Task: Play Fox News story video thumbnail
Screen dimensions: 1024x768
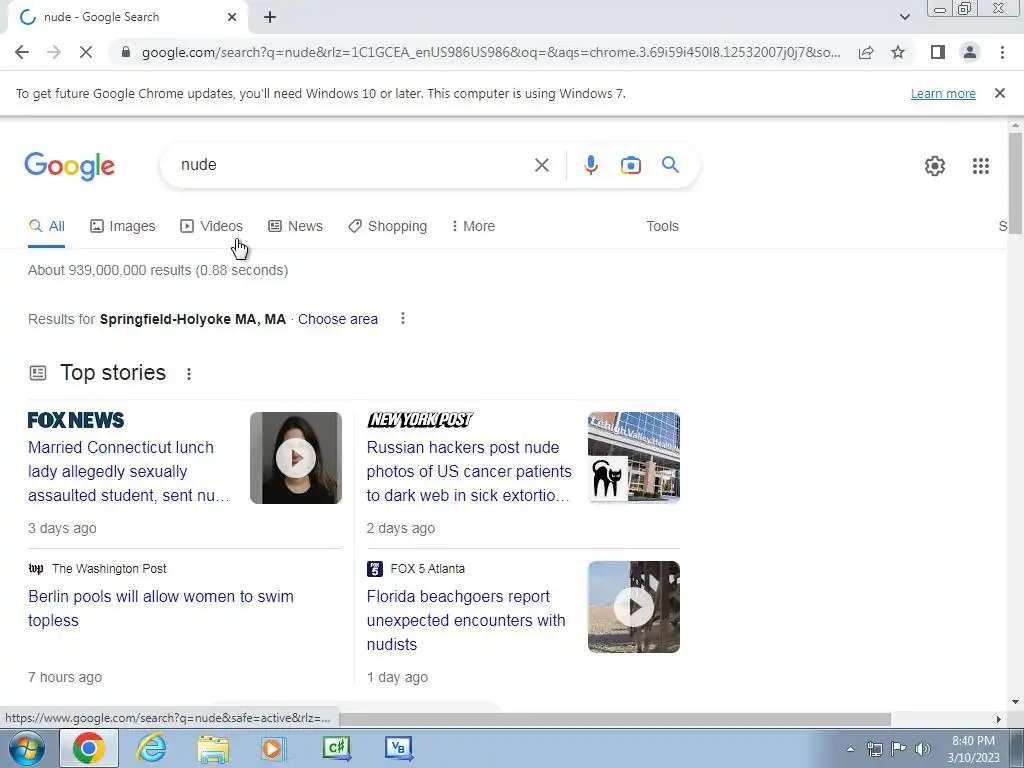Action: click(x=296, y=458)
